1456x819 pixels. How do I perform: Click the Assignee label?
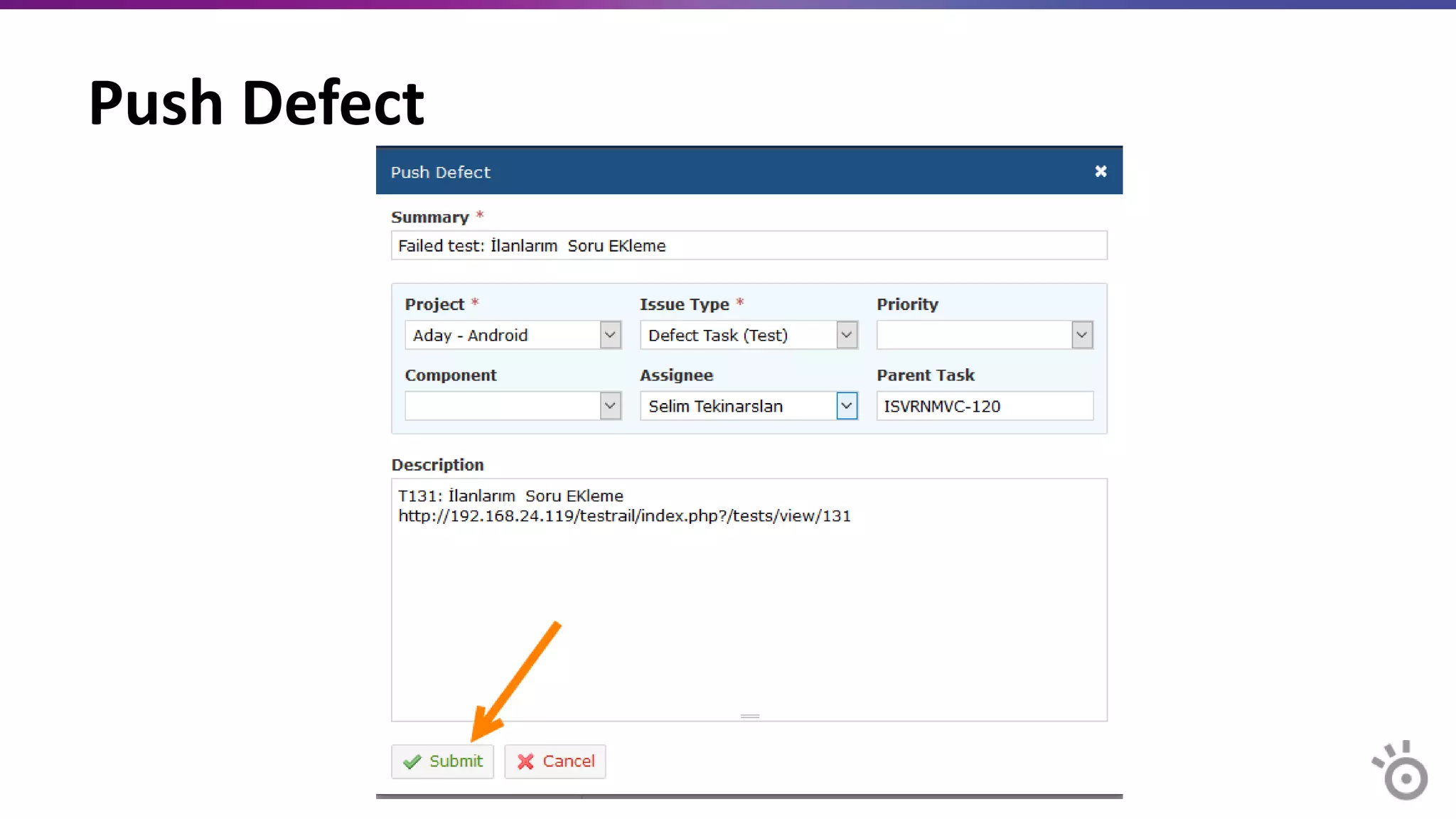click(x=676, y=375)
